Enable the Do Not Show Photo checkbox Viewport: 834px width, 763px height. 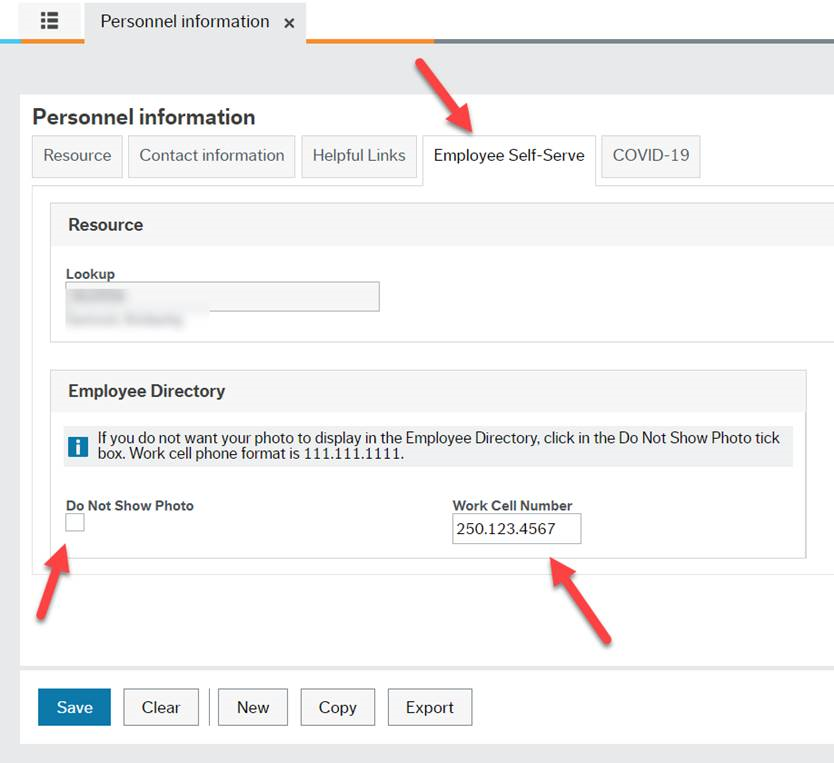tap(74, 521)
